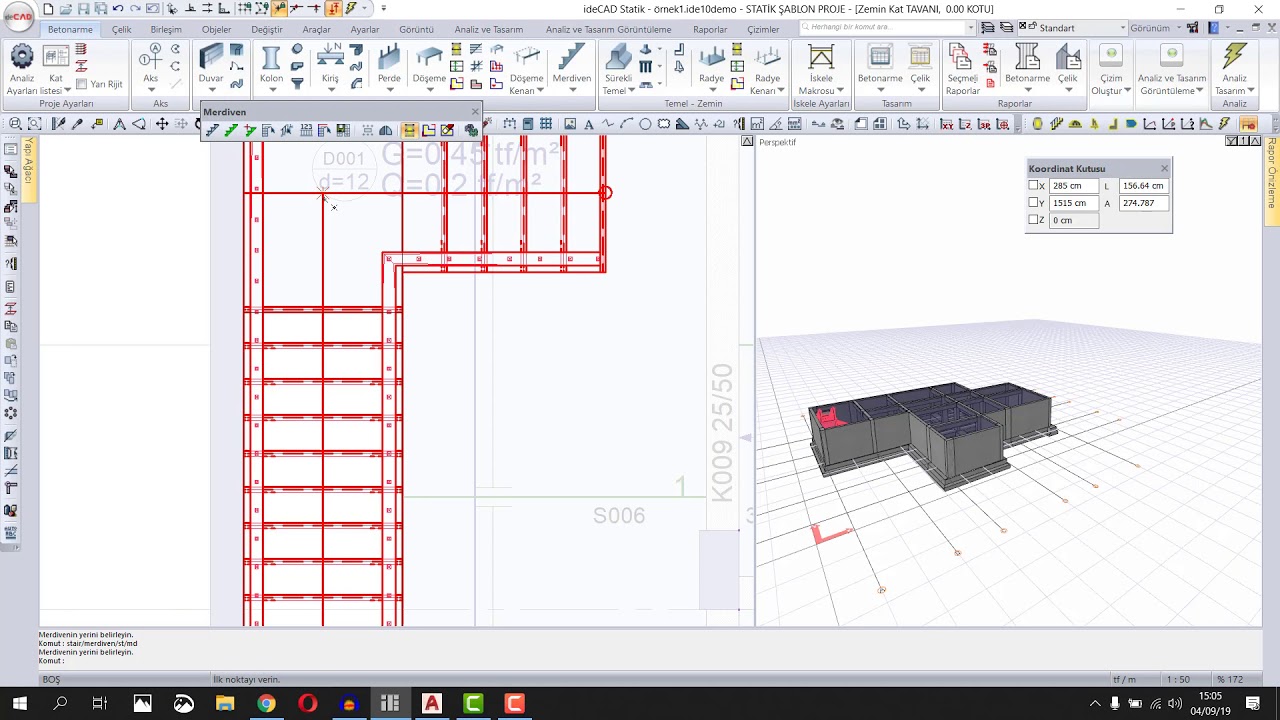This screenshot has height=720, width=1280.
Task: Expand the Duvar dropdown arrow
Action: tap(211, 91)
